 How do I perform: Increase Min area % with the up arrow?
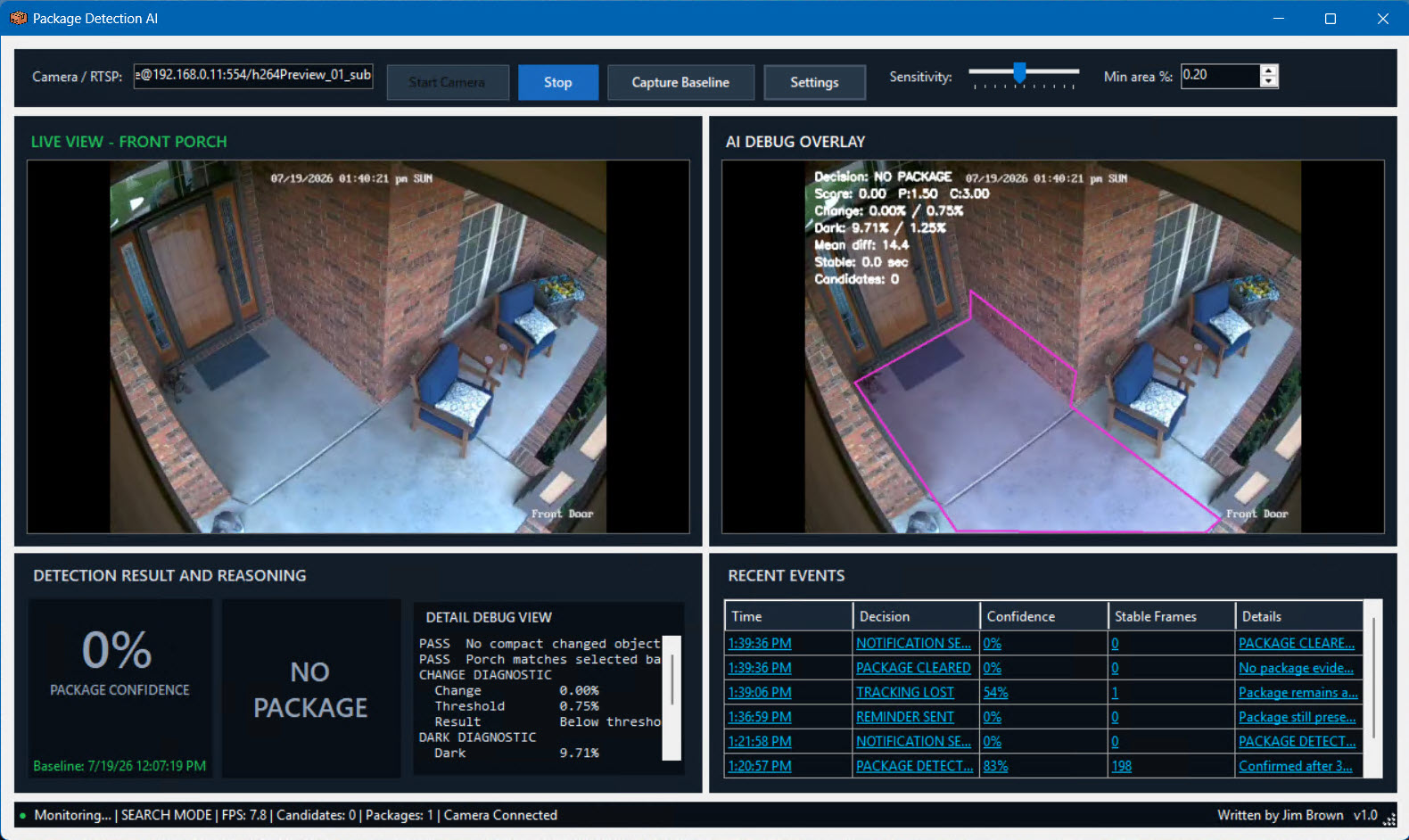point(1269,70)
